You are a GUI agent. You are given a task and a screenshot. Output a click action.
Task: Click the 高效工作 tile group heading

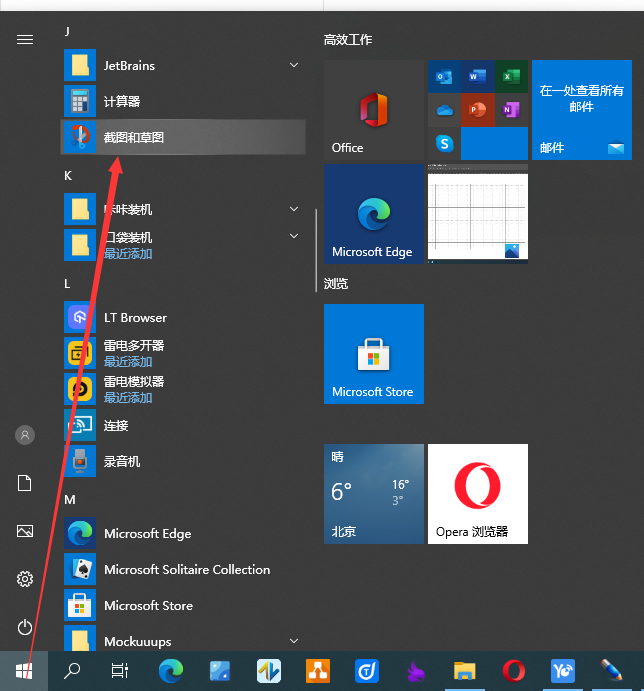coord(348,39)
